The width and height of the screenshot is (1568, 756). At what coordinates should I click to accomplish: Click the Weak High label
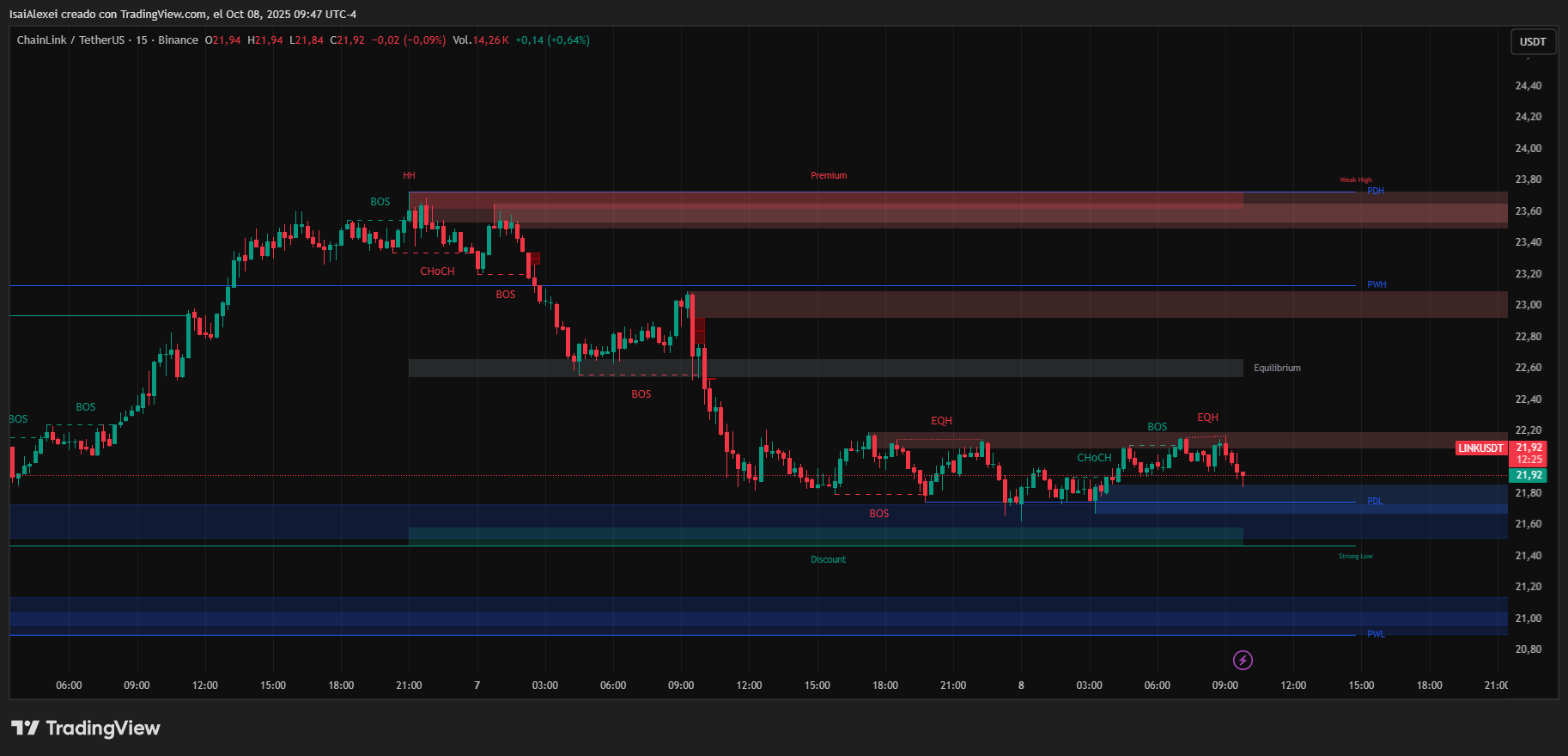coord(1356,180)
